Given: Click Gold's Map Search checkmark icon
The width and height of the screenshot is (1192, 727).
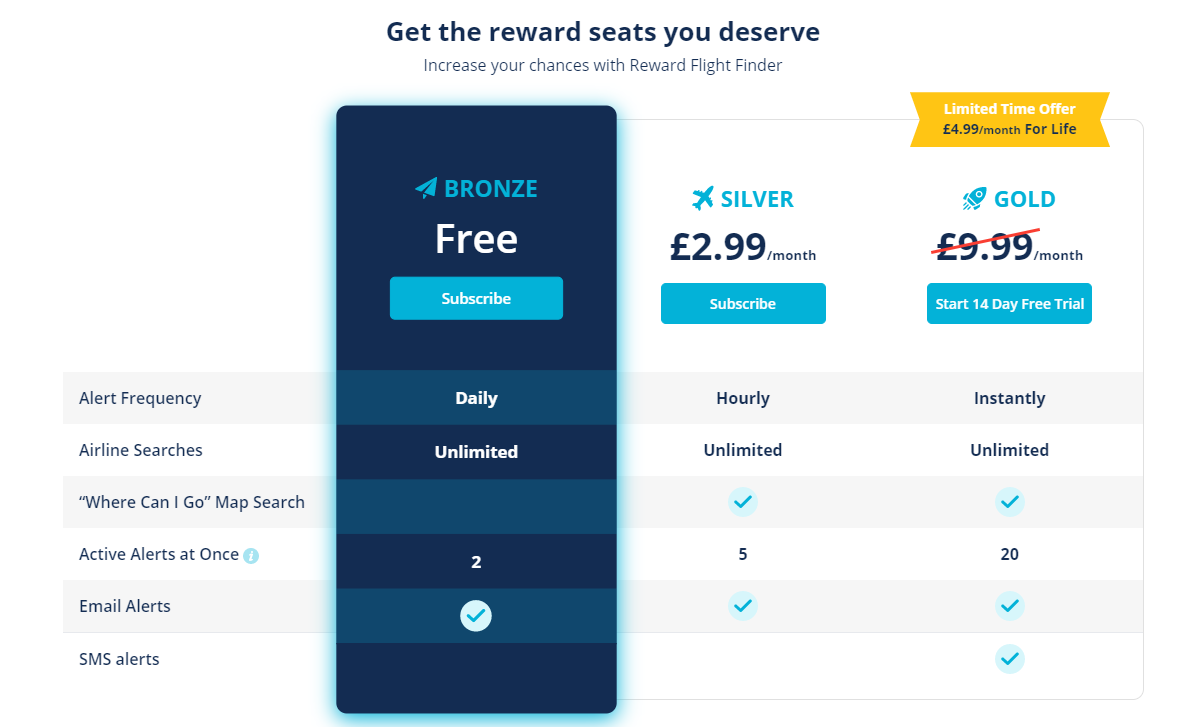Looking at the screenshot, I should [x=1010, y=502].
